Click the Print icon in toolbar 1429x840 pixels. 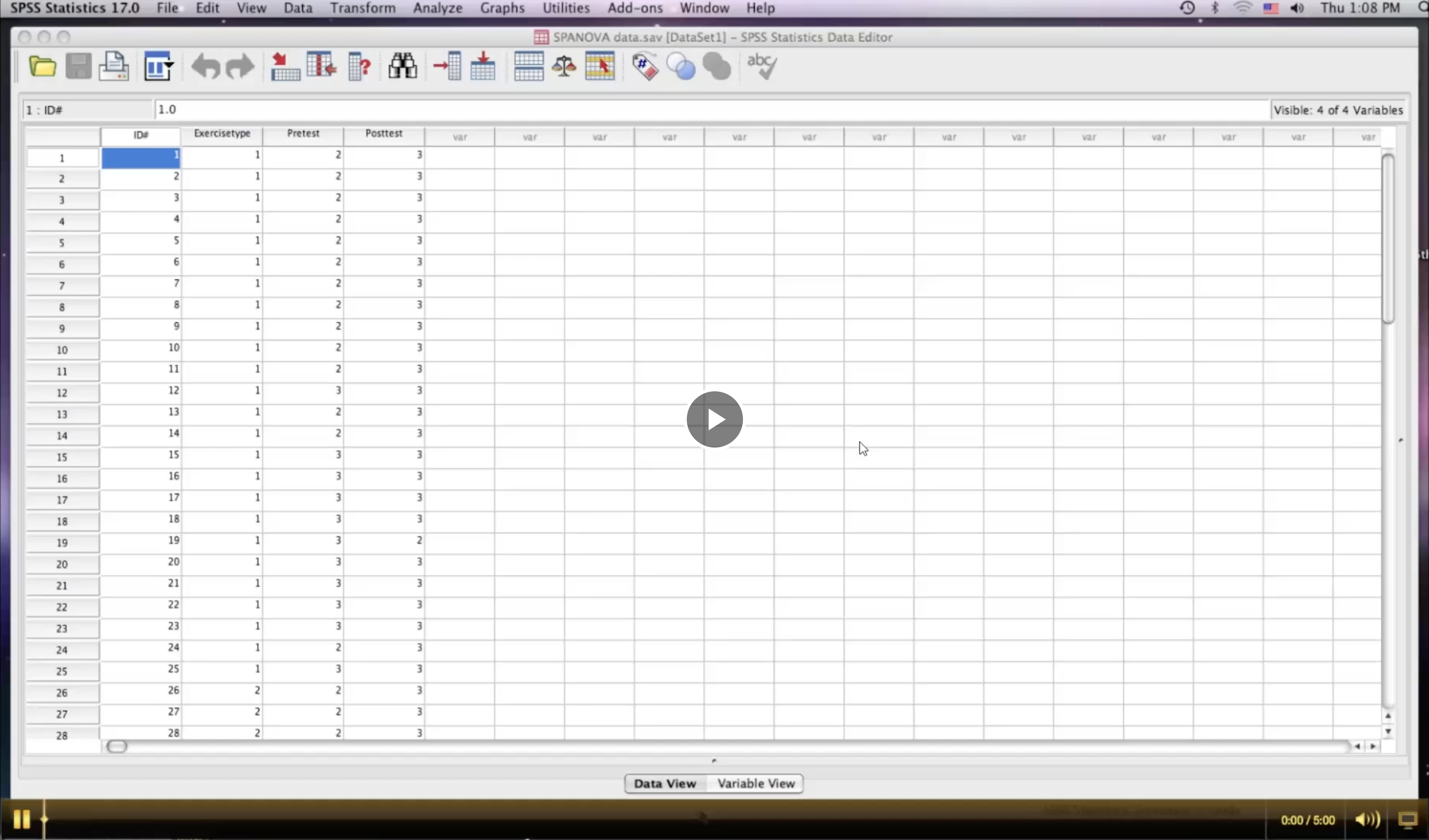[114, 67]
